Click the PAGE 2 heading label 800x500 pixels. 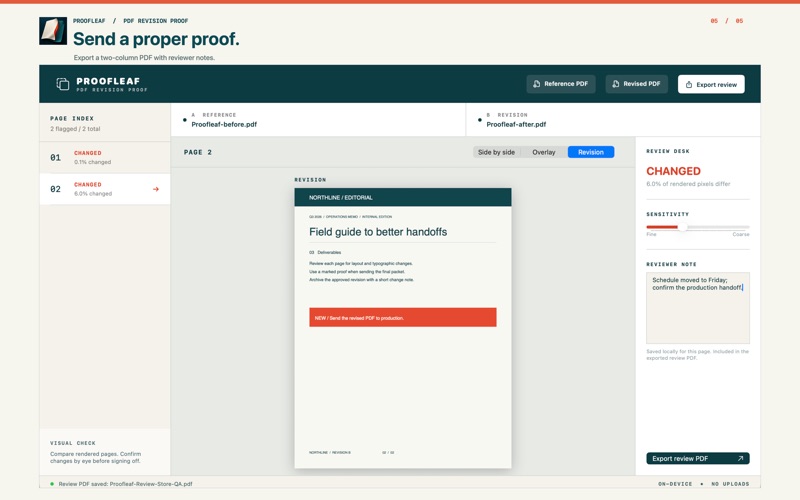[198, 152]
